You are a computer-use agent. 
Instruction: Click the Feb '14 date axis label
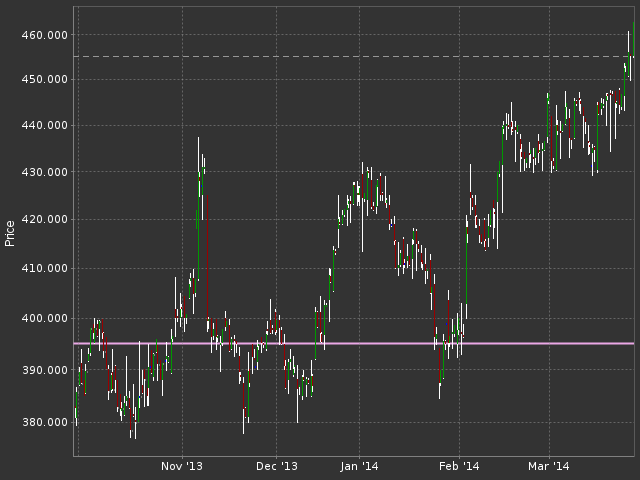click(459, 466)
